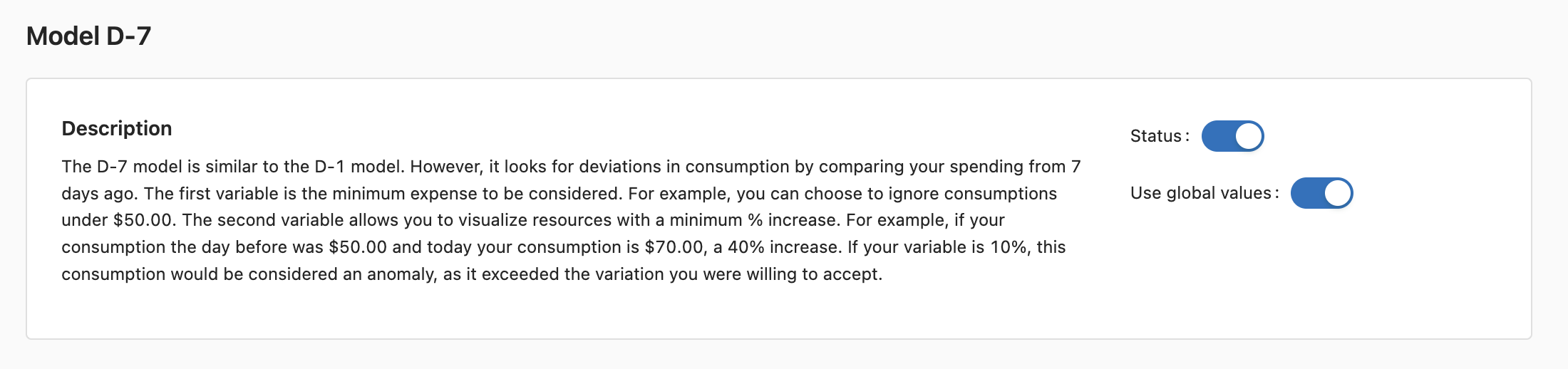Click the words 'D-1 model' in the description
1568x369 pixels.
pyautogui.click(x=359, y=167)
